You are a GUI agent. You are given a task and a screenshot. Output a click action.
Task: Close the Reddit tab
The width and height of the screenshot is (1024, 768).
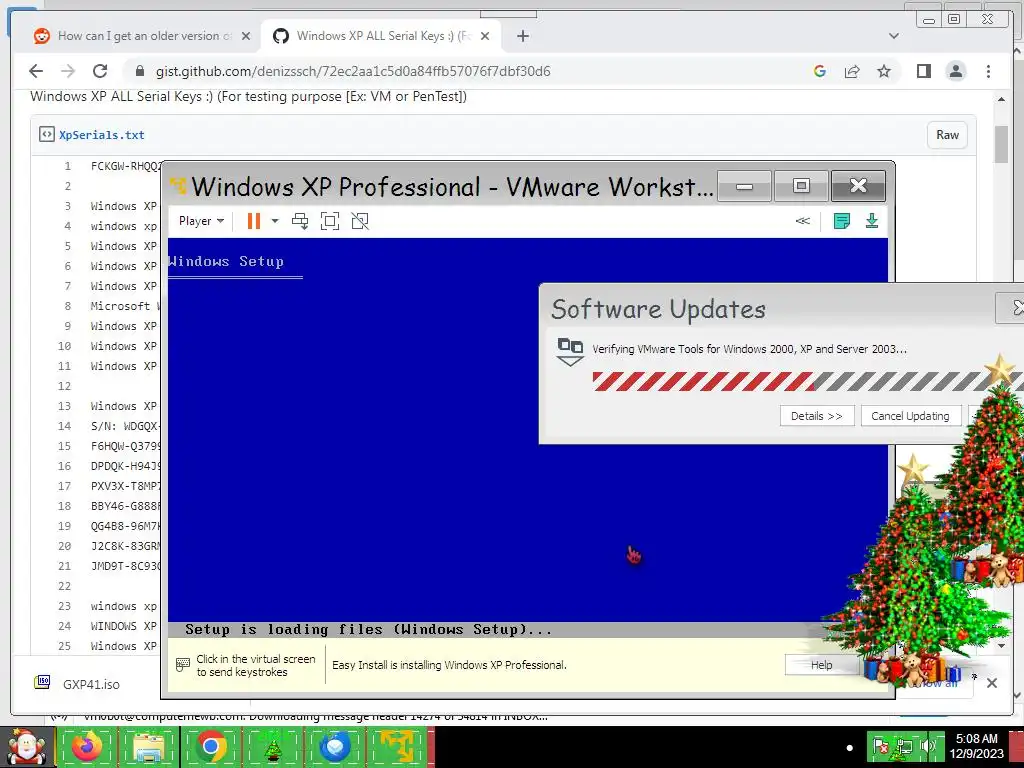coord(246,36)
